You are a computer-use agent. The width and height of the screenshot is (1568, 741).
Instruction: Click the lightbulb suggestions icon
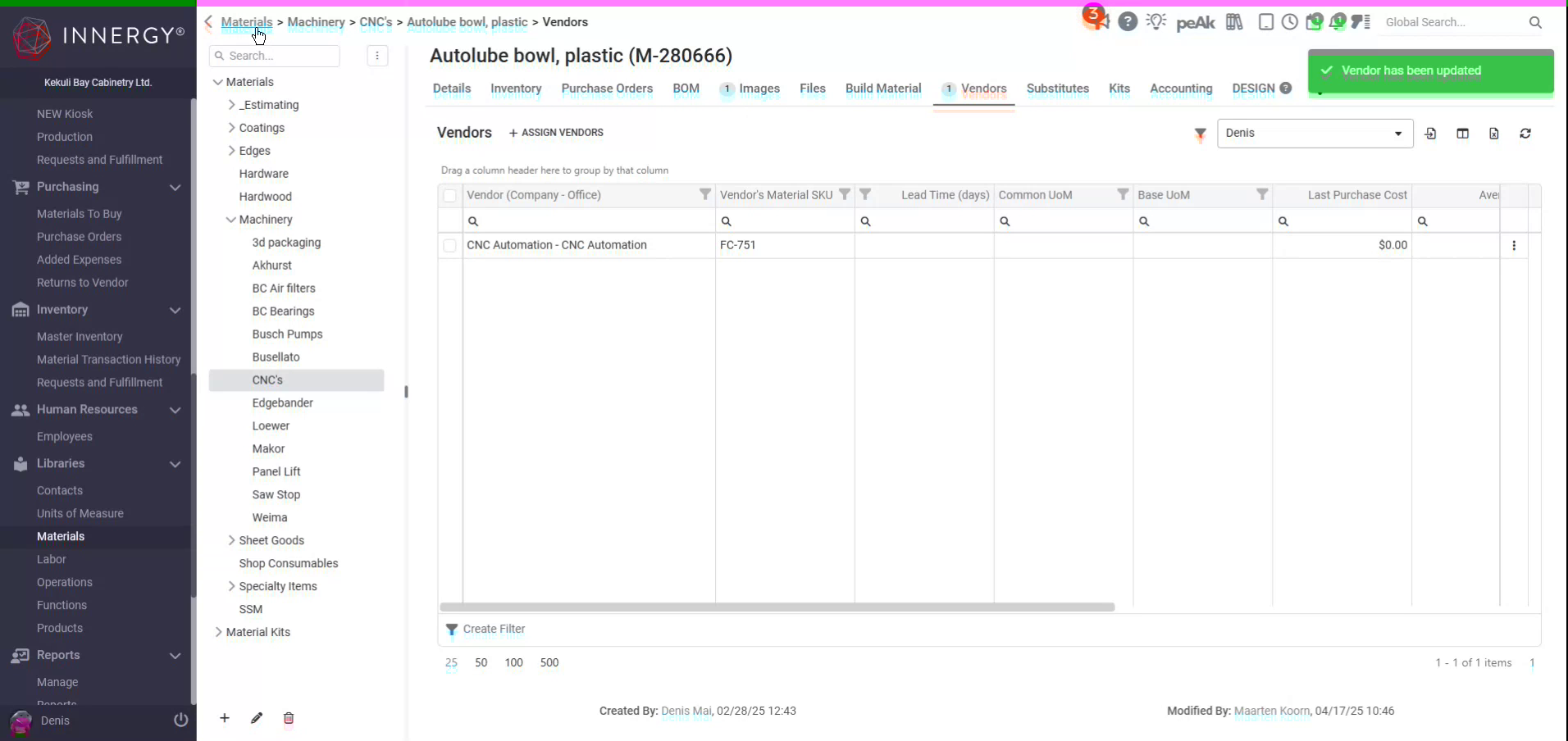coord(1156,22)
